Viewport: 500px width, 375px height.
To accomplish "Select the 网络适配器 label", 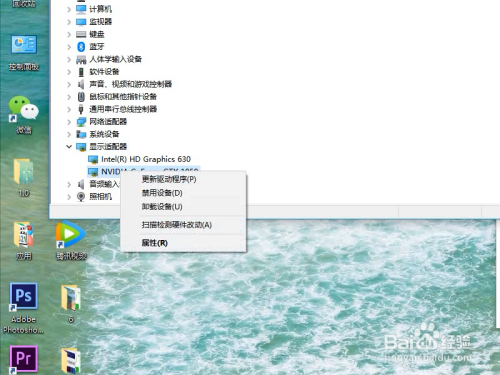I will click(x=108, y=122).
